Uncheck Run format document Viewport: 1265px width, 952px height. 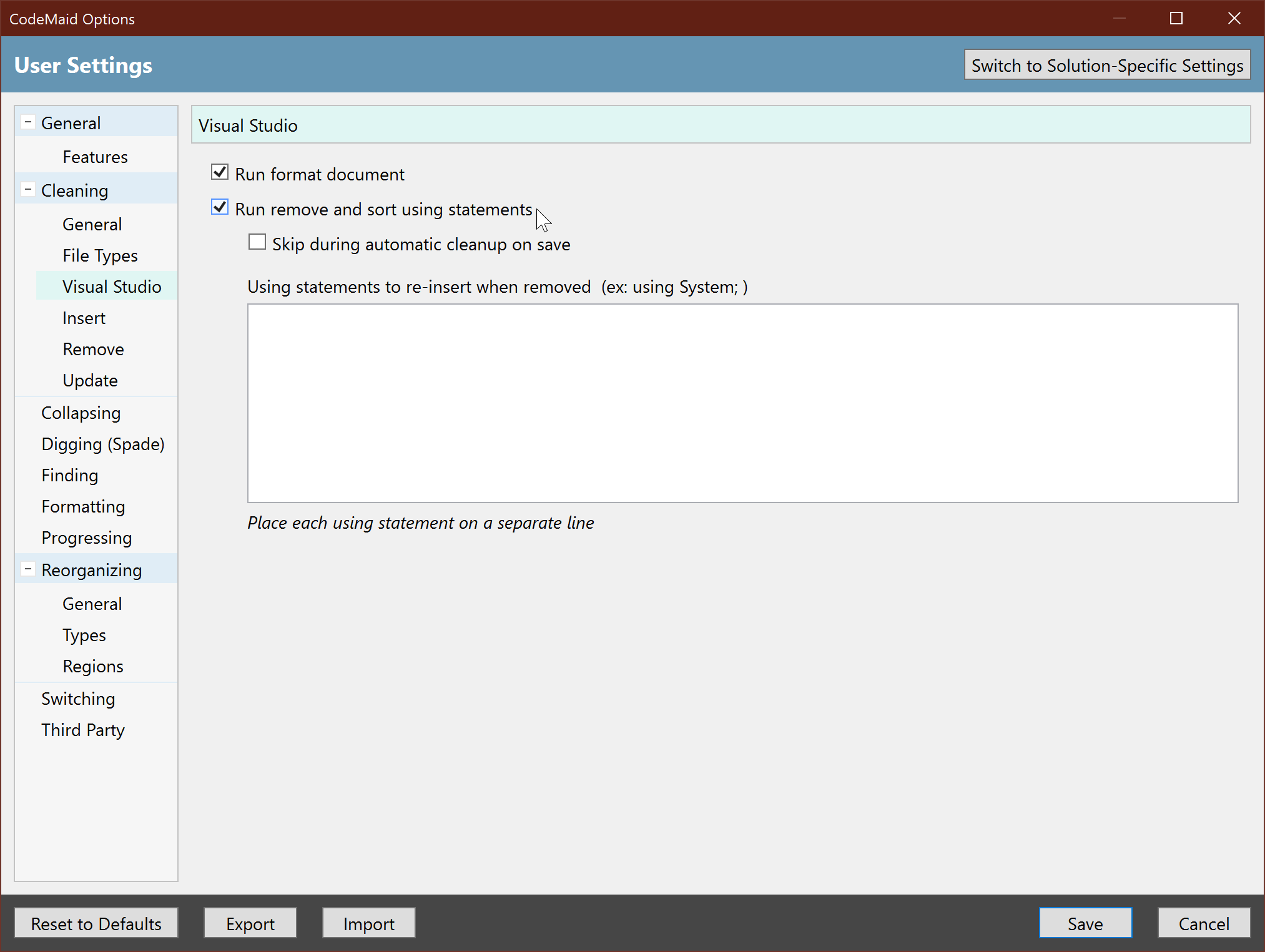point(220,173)
